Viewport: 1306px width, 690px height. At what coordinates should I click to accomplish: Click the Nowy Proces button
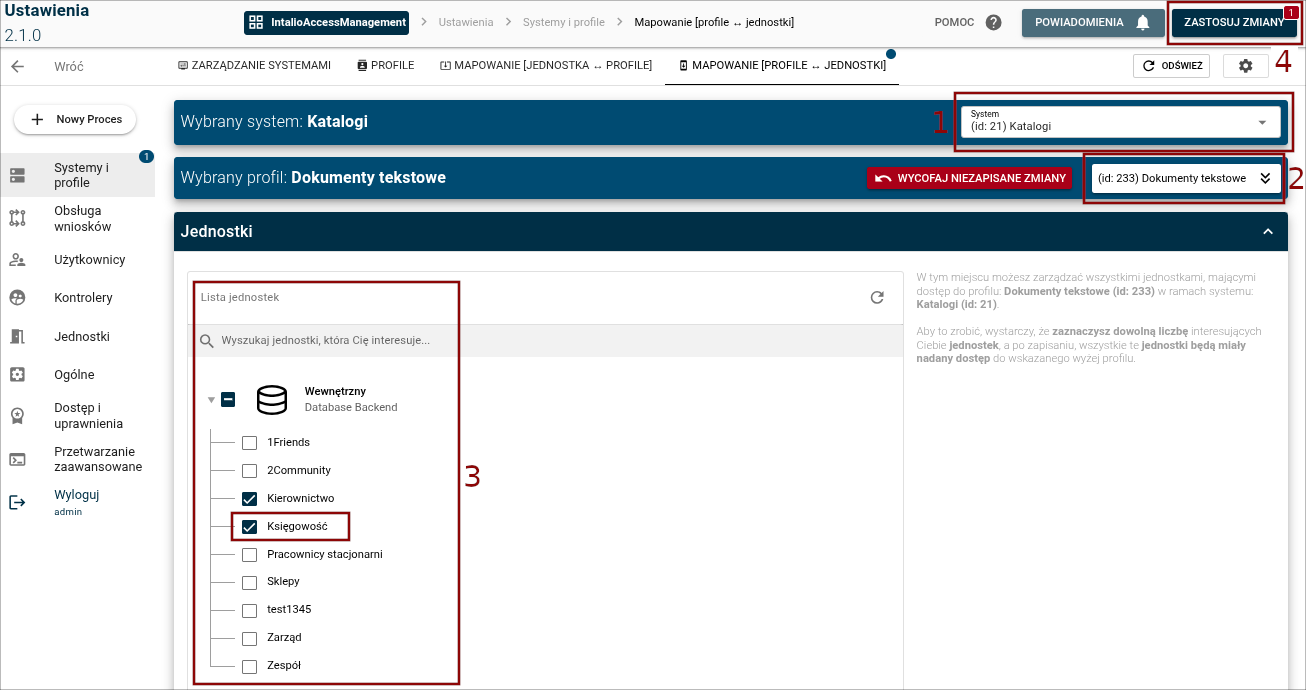(x=75, y=119)
